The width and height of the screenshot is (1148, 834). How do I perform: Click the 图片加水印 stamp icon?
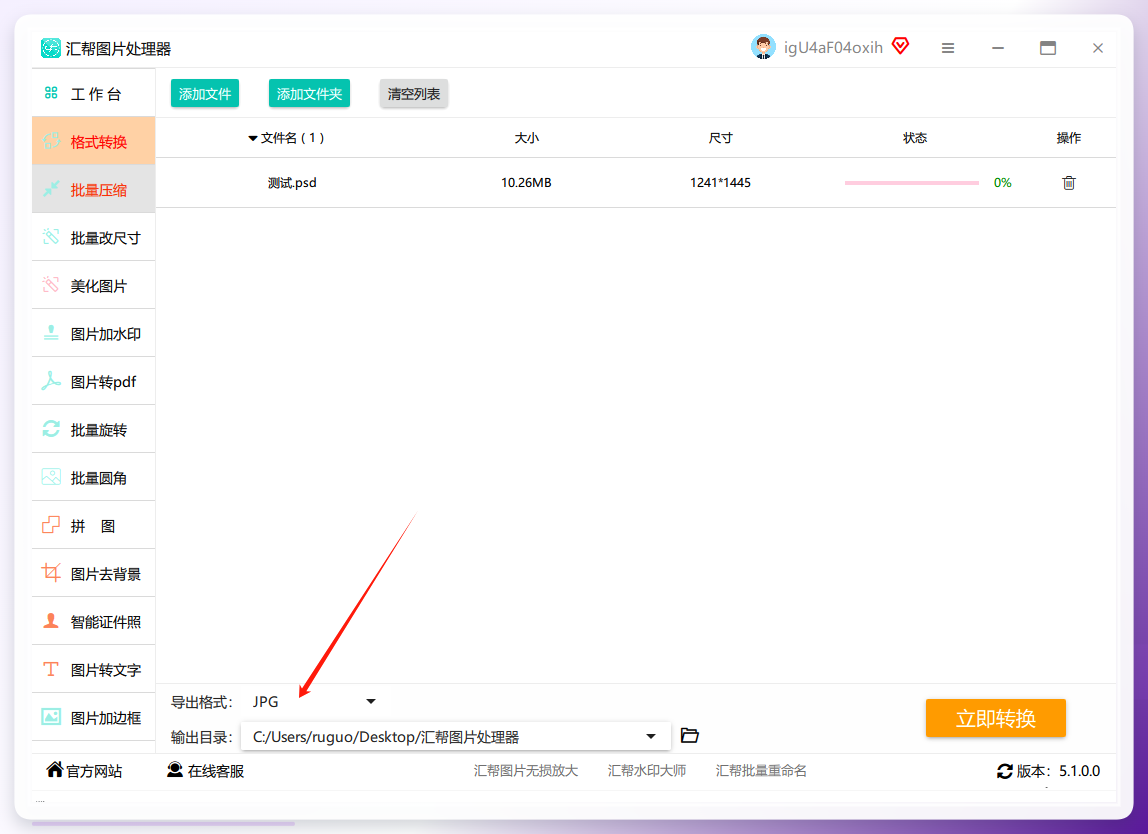[51, 333]
